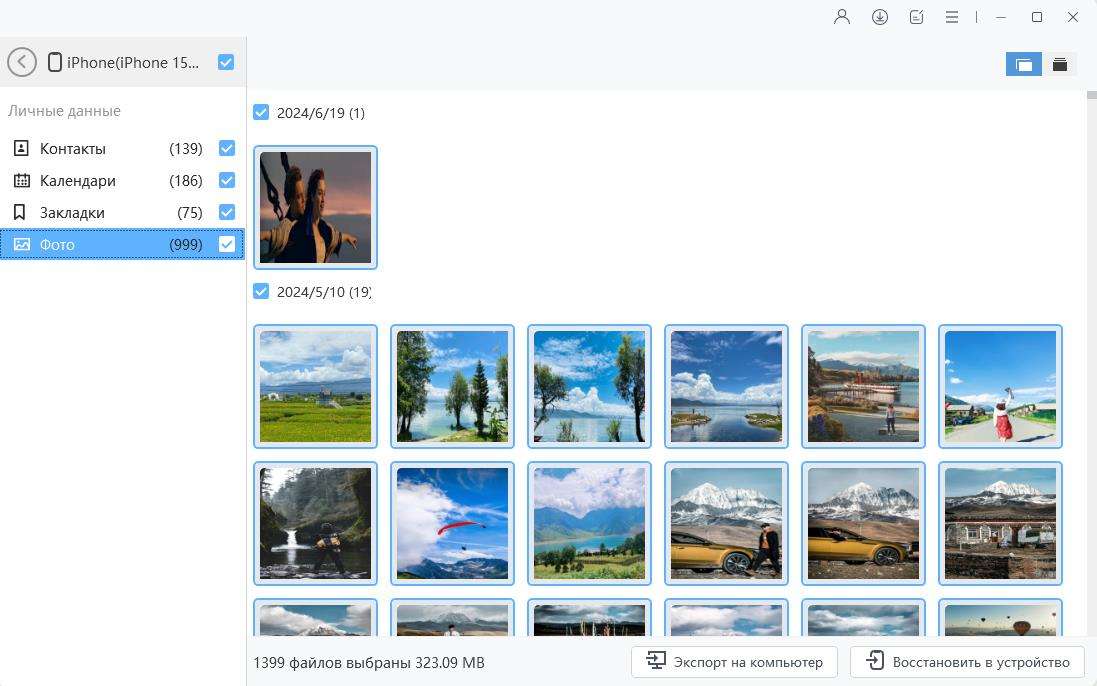Image resolution: width=1097 pixels, height=686 pixels.
Task: Click the Bookmarks icon in sidebar
Action: 20,212
